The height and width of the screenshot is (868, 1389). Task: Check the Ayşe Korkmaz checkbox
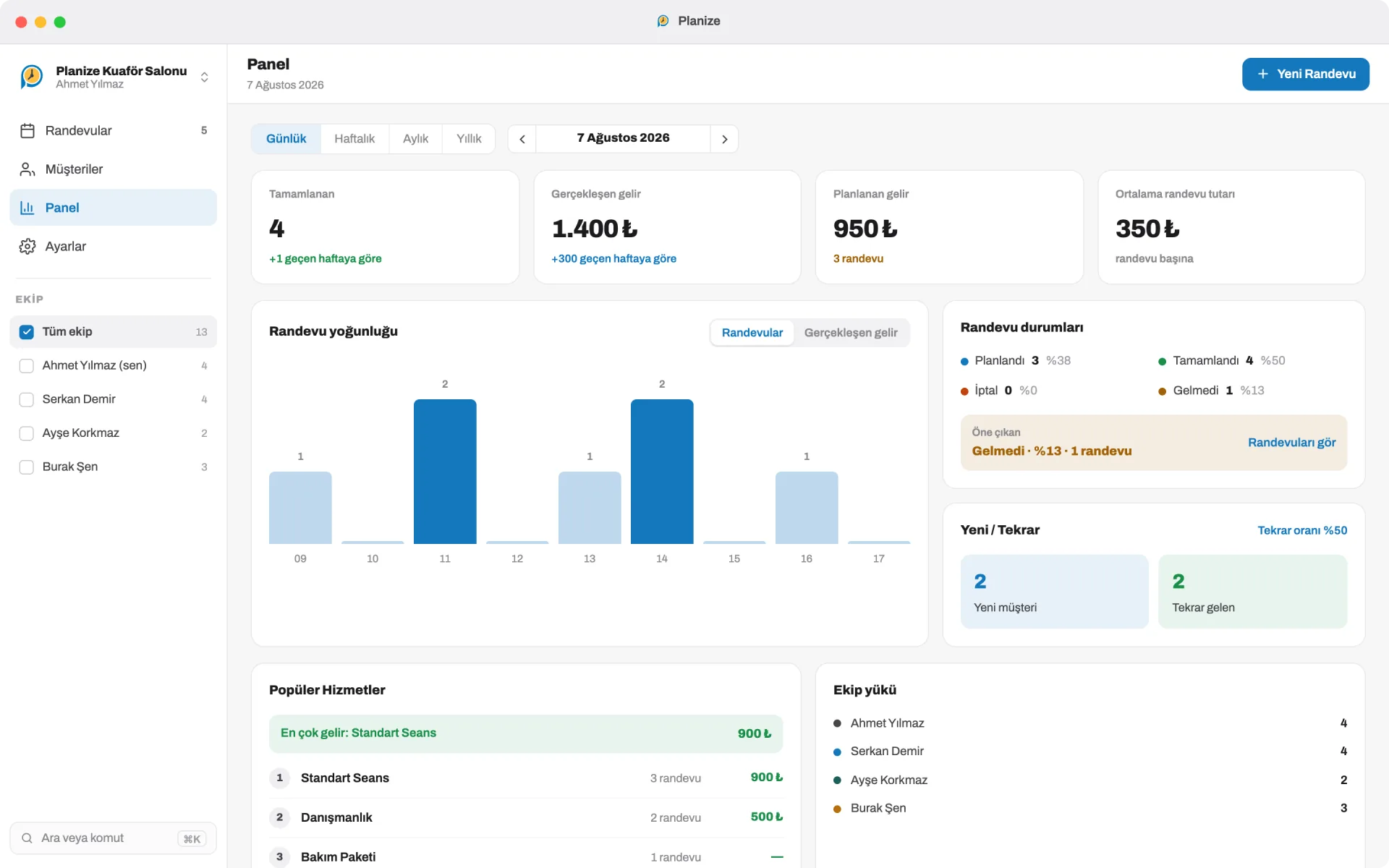(27, 433)
